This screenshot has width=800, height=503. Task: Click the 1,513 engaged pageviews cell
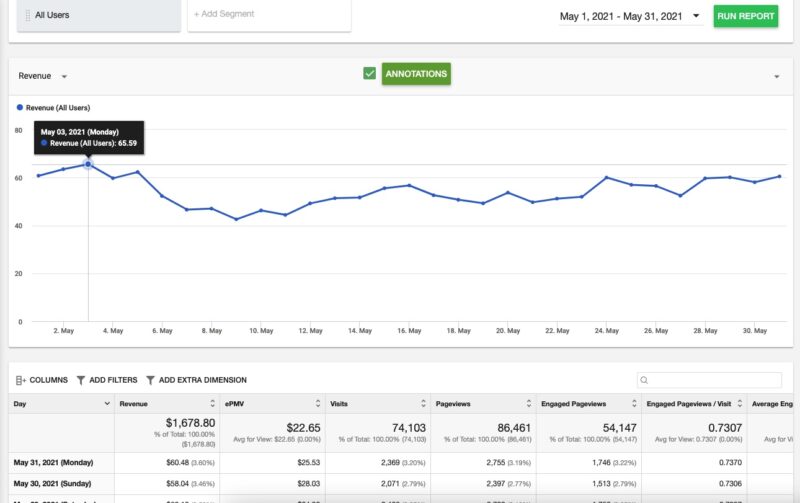tap(601, 484)
